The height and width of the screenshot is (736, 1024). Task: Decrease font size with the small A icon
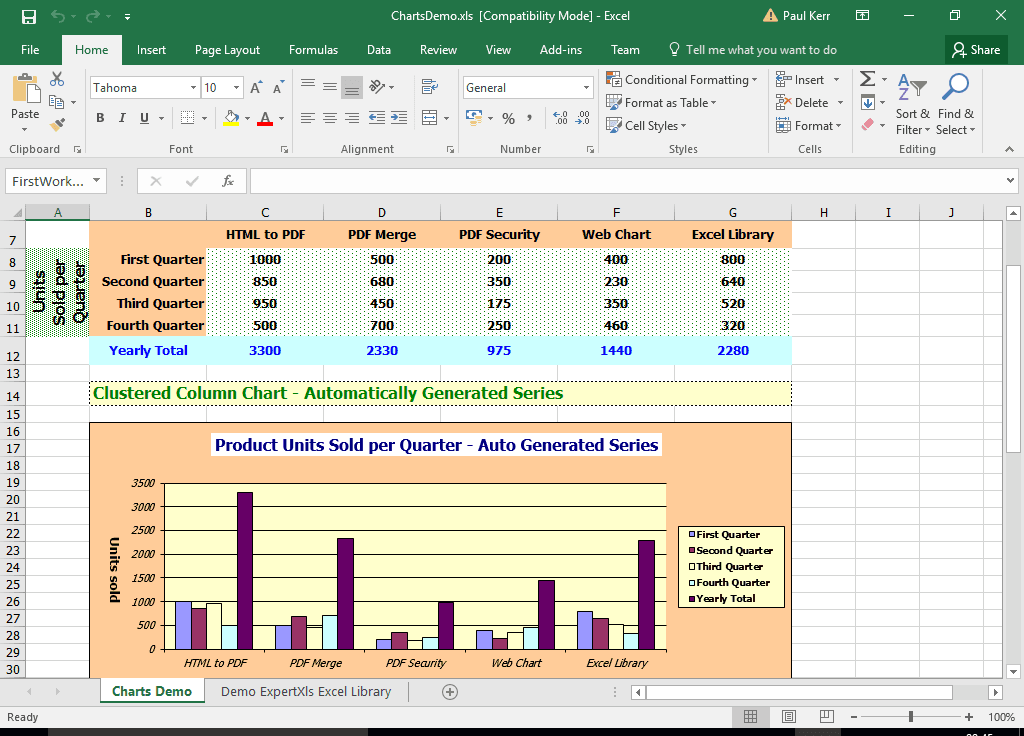coord(278,88)
